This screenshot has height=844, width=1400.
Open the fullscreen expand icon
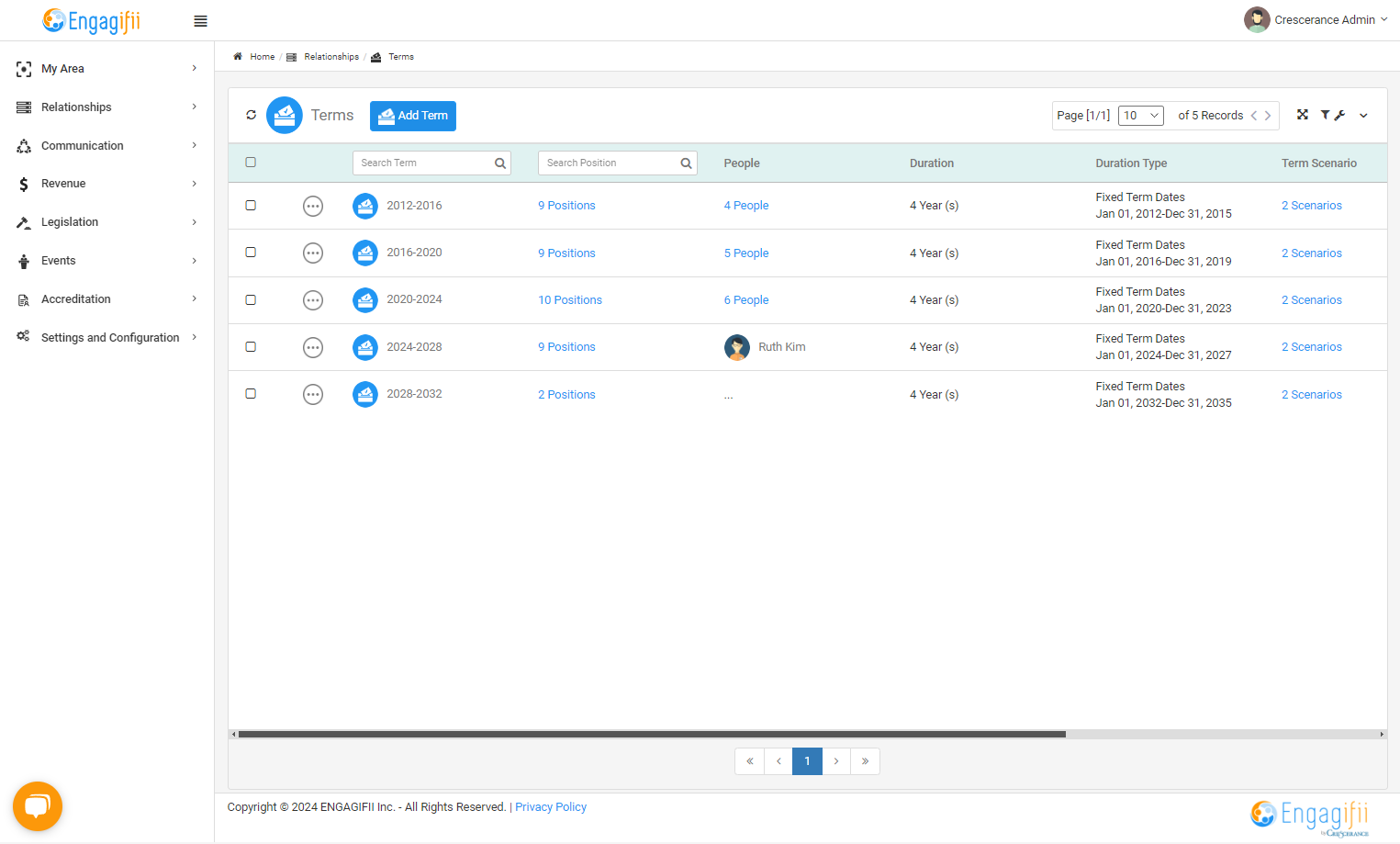1302,115
